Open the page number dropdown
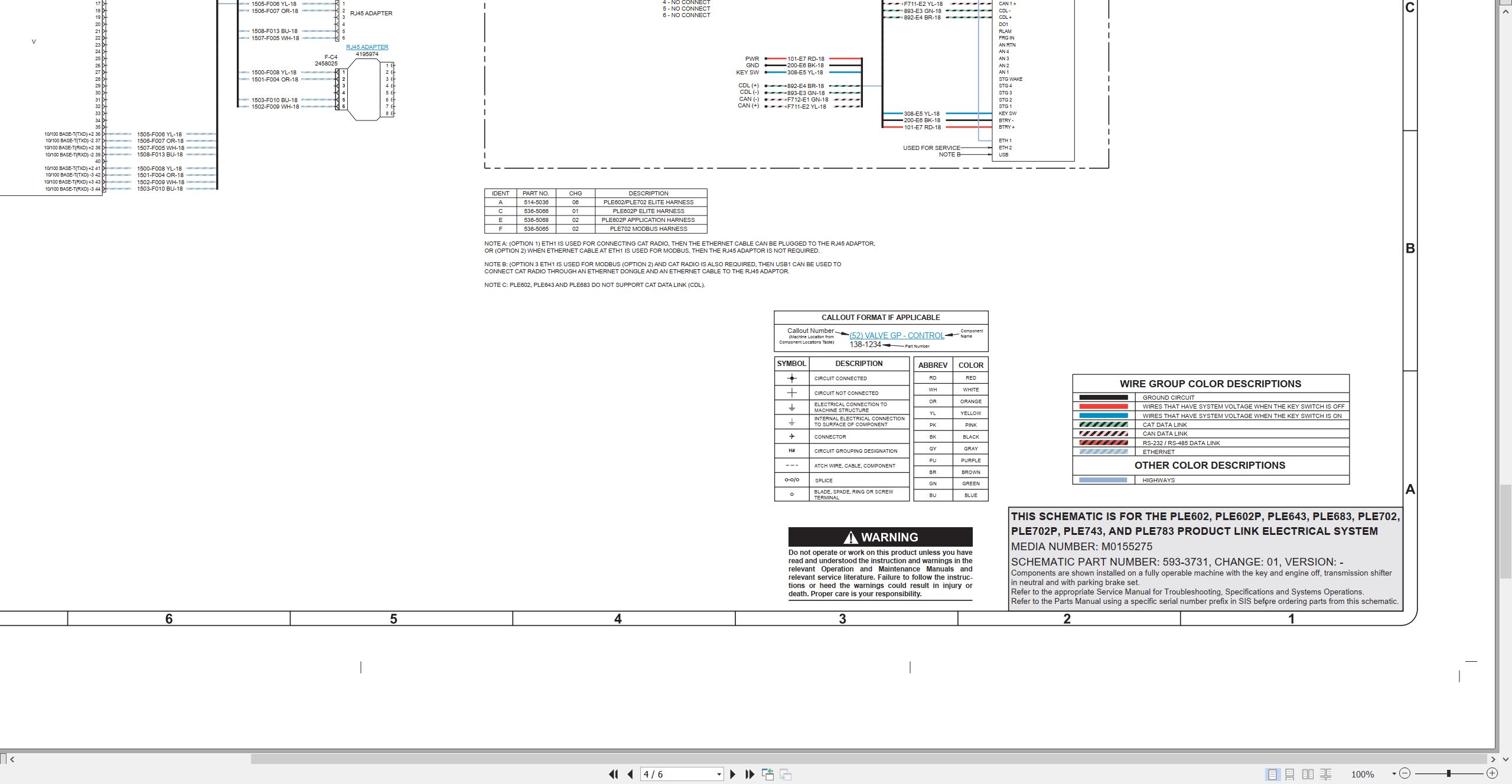1512x784 pixels. point(719,774)
